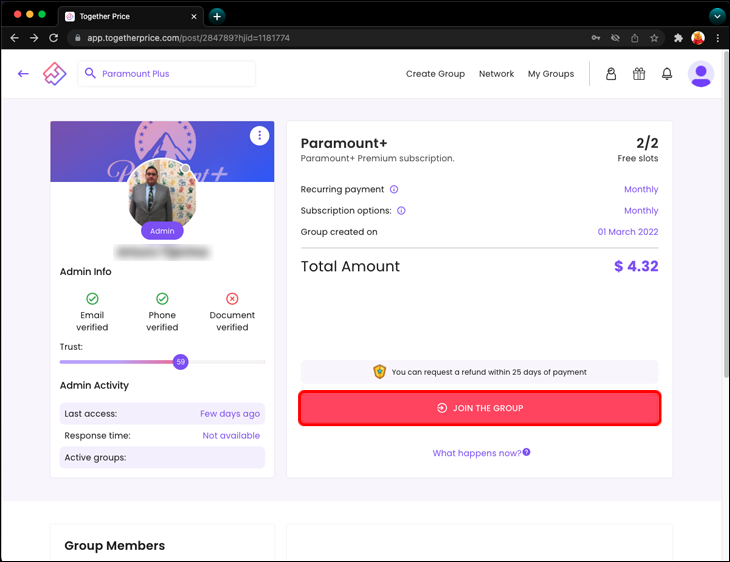Click the Paramount Plus search field
Viewport: 730px width, 562px height.
click(x=167, y=74)
